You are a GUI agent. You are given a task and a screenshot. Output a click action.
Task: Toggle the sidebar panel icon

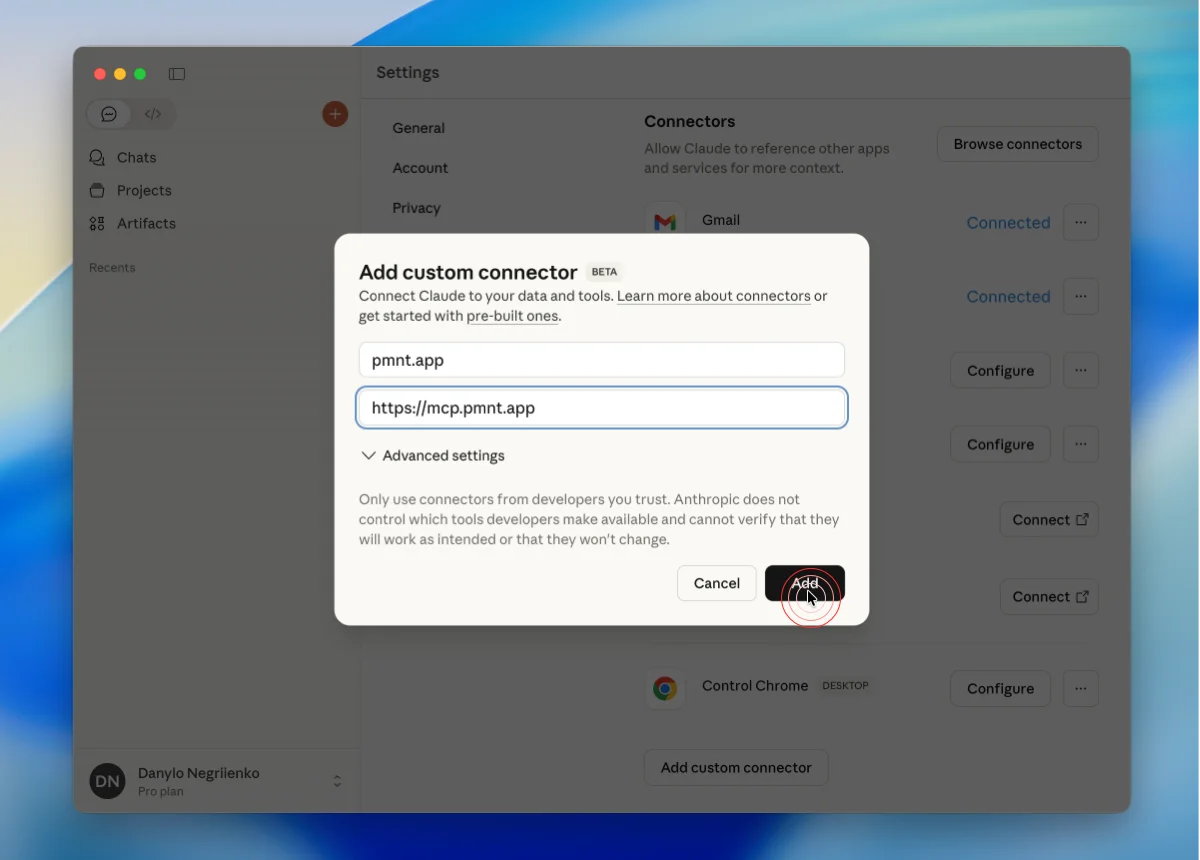[177, 74]
